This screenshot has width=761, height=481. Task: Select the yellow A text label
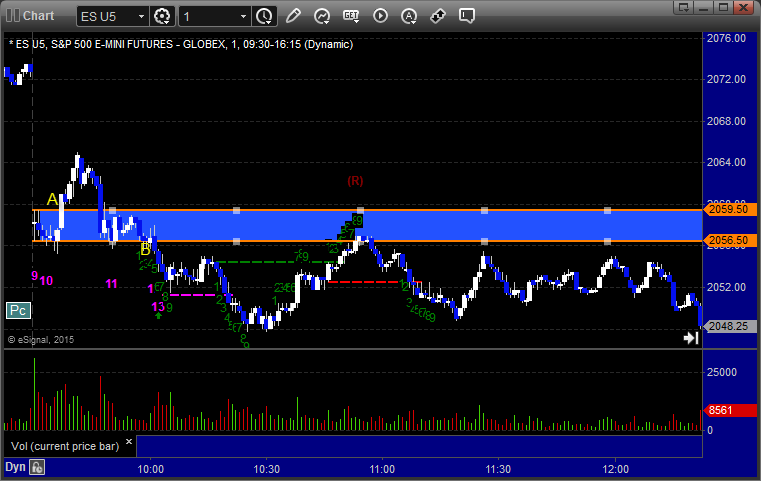(52, 199)
